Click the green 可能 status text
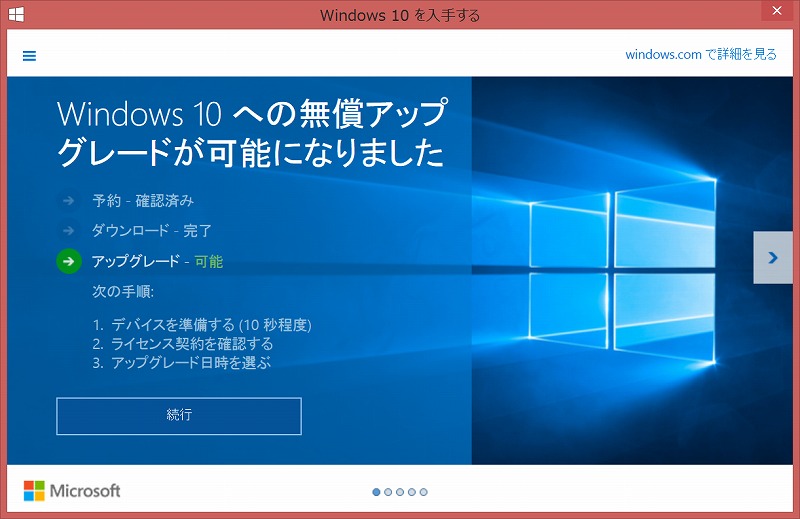This screenshot has width=800, height=519. [209, 262]
